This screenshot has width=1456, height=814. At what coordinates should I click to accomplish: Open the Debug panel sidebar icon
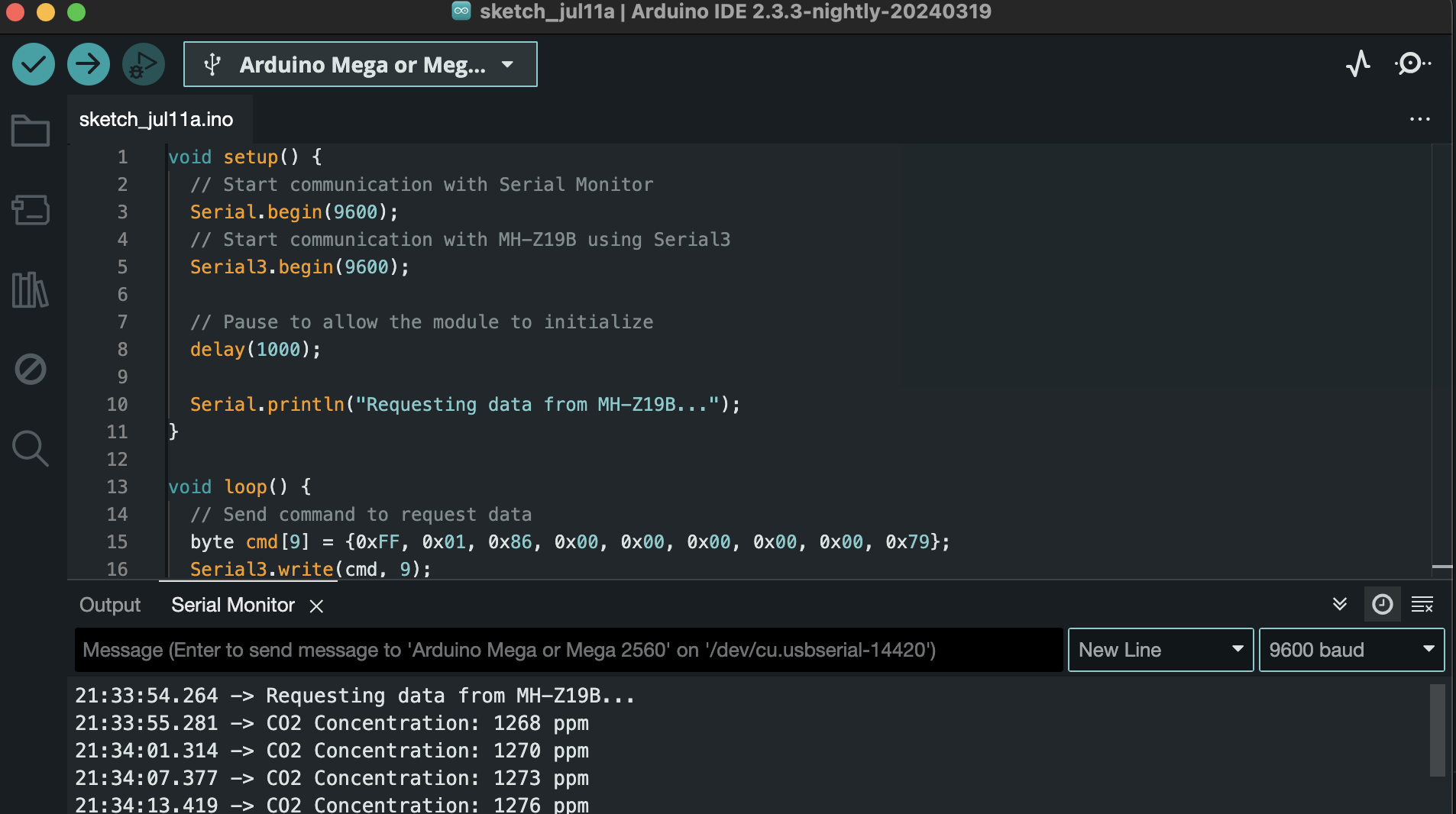click(x=31, y=369)
